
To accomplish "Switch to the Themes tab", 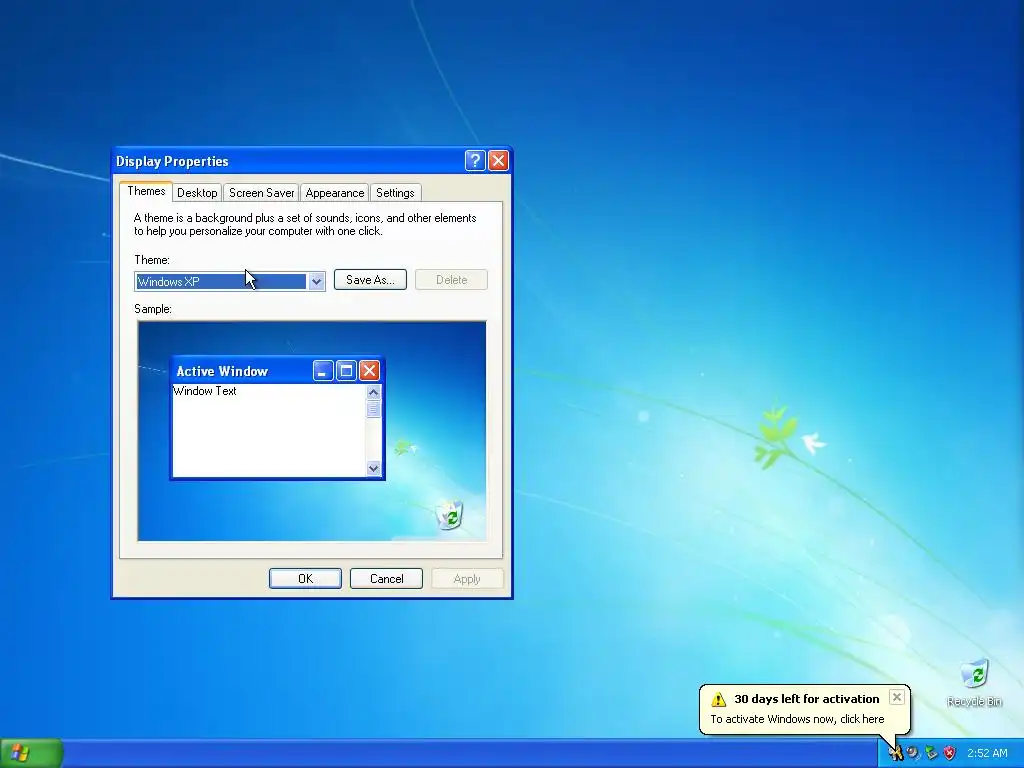I will (146, 191).
